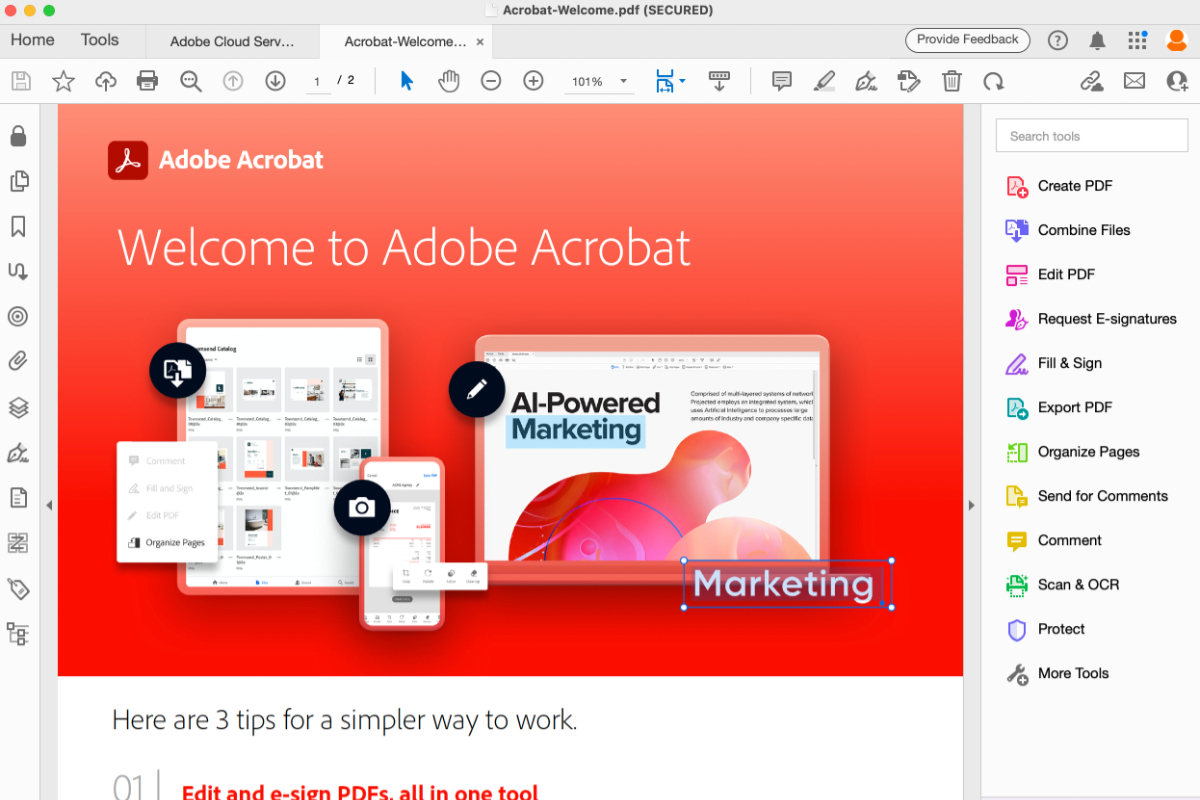The width and height of the screenshot is (1200, 800).
Task: Click the Search tools input field
Action: (x=1091, y=136)
